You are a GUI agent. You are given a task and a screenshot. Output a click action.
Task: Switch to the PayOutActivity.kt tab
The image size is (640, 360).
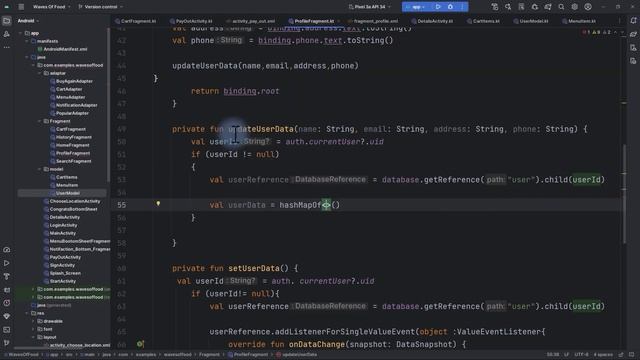191,21
